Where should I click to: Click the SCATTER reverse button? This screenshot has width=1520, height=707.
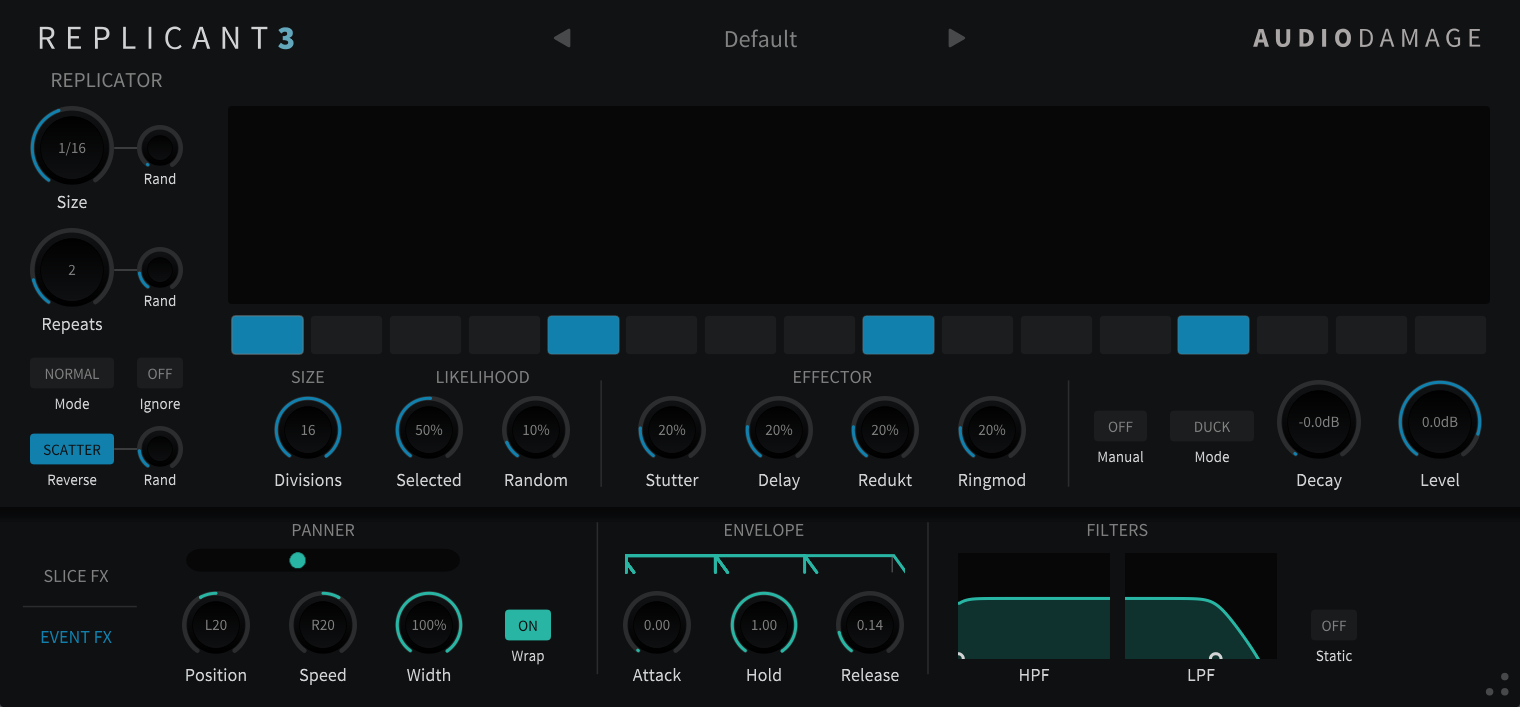click(72, 450)
